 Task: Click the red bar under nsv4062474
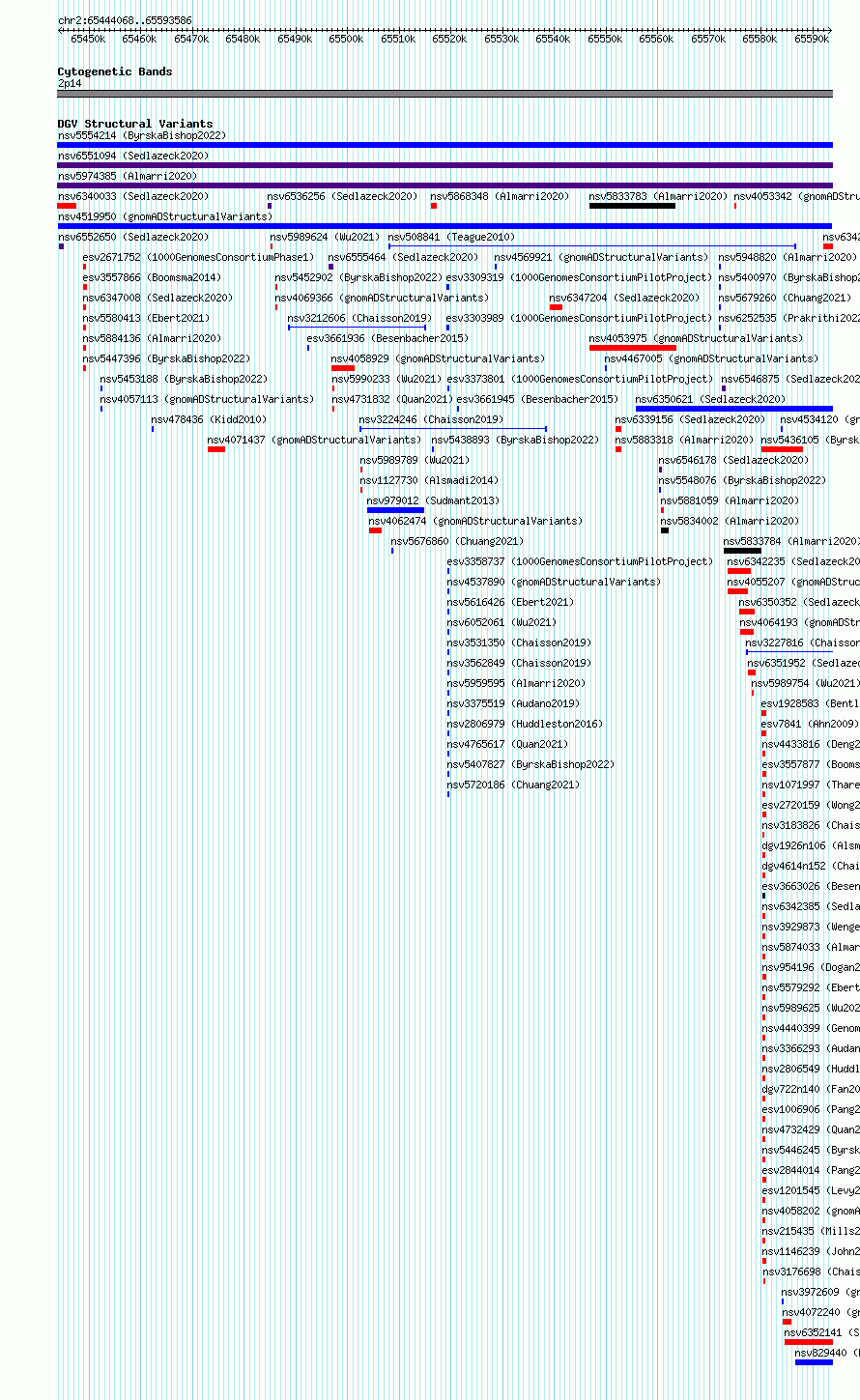tap(375, 530)
